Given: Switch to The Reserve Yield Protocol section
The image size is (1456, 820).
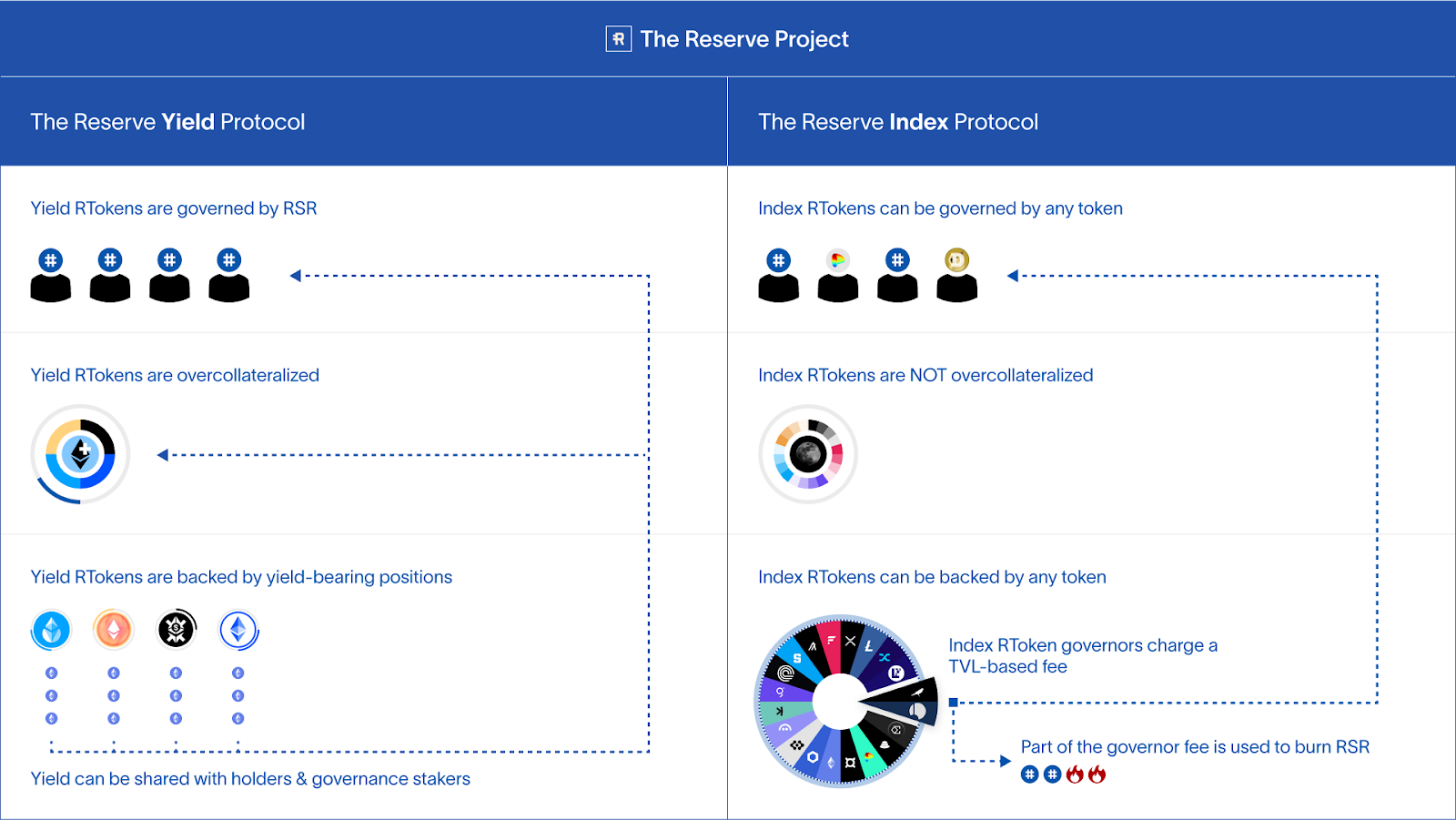Looking at the screenshot, I should coord(167,121).
